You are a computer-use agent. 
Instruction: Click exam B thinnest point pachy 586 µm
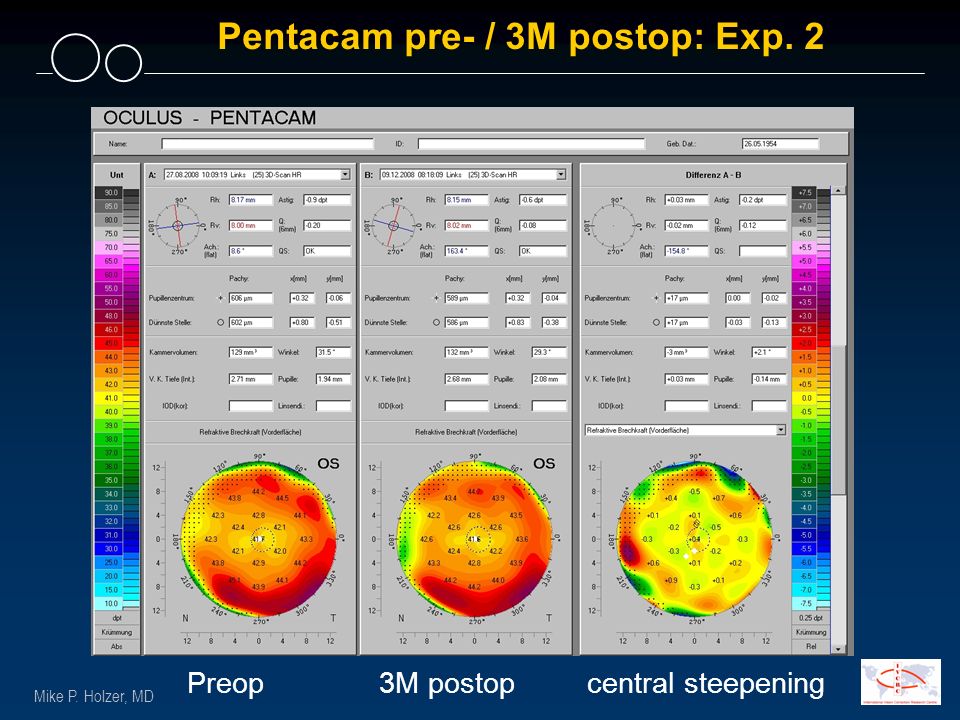coord(467,323)
